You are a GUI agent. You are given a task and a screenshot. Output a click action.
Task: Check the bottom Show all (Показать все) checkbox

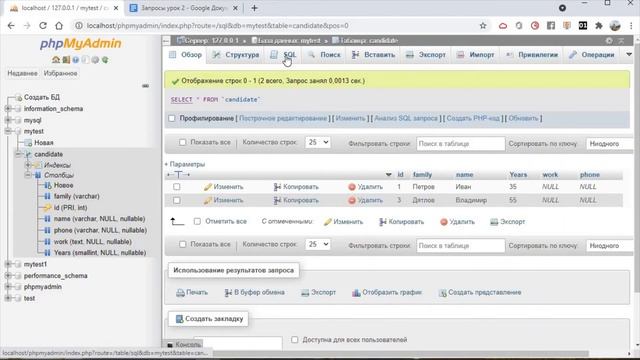[x=182, y=244]
